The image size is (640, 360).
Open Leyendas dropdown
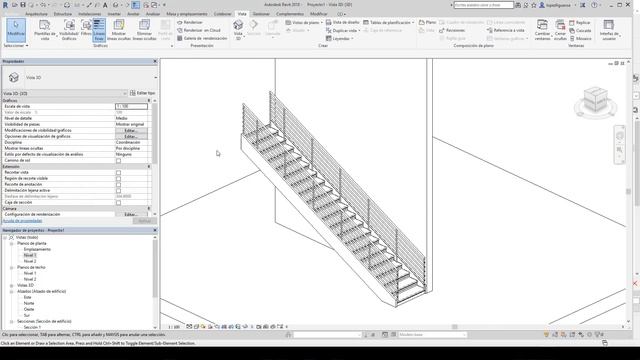[x=340, y=38]
